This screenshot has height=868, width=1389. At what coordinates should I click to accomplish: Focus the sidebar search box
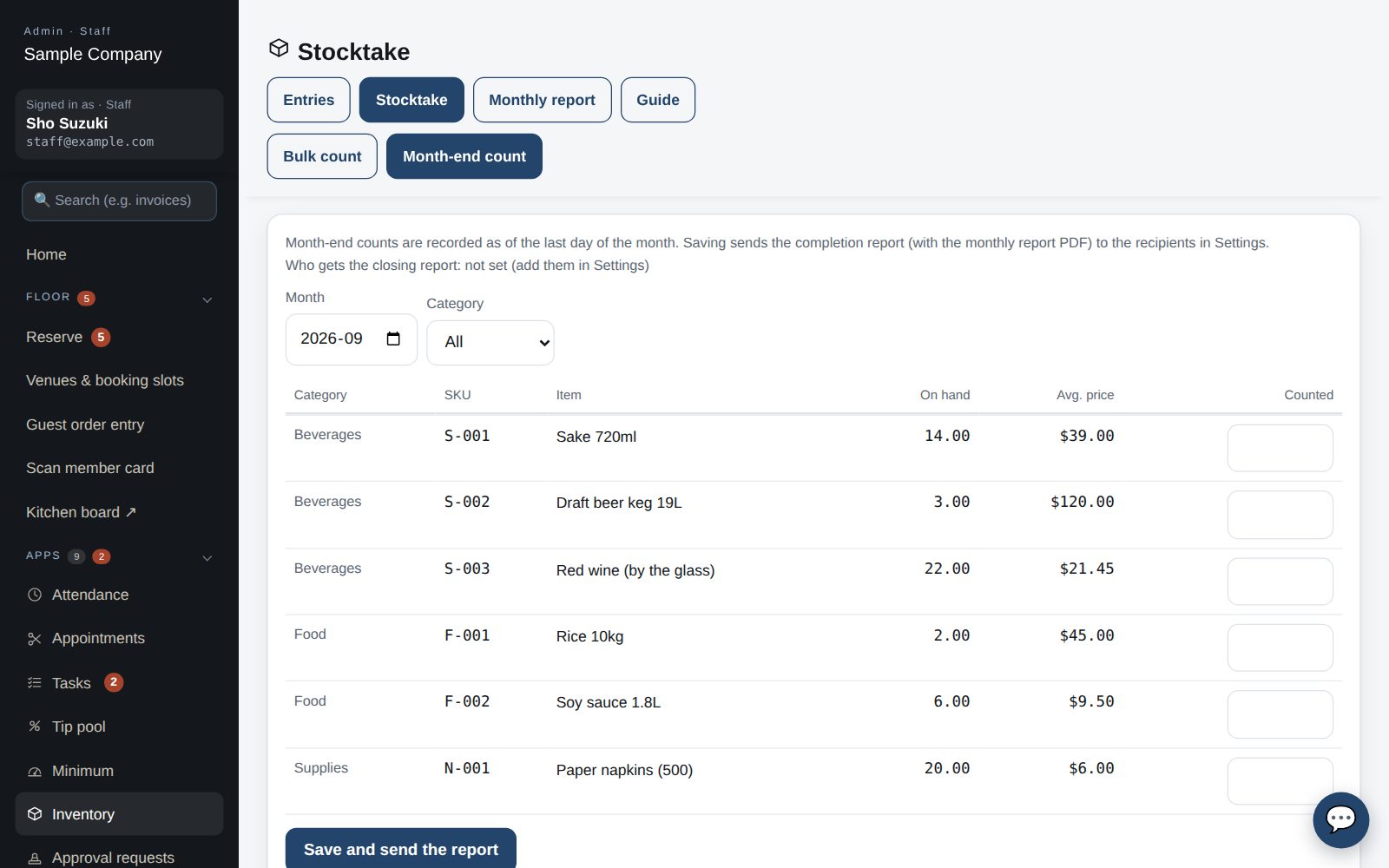[119, 201]
